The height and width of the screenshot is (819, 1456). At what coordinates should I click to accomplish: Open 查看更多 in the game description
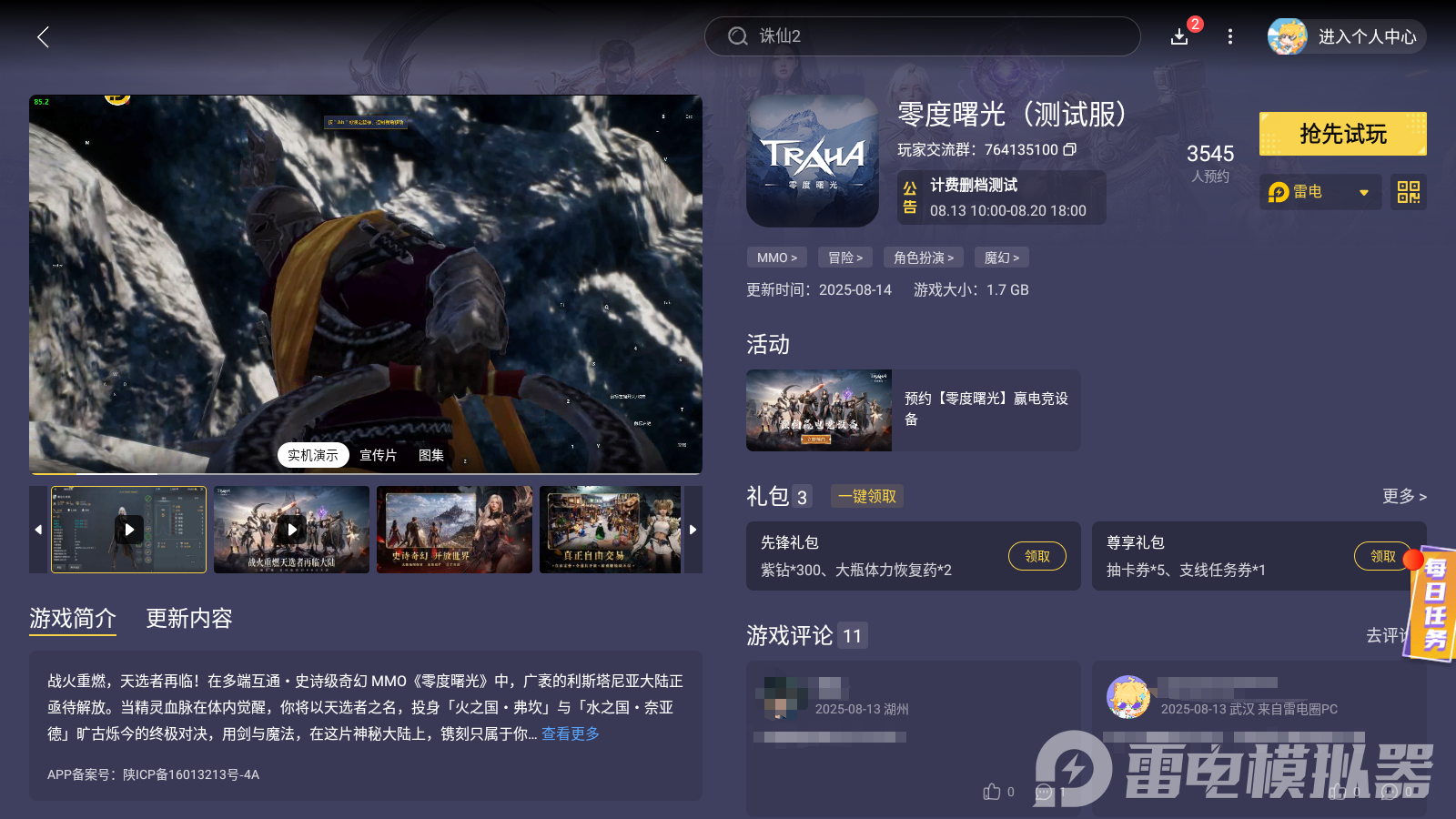coord(570,733)
